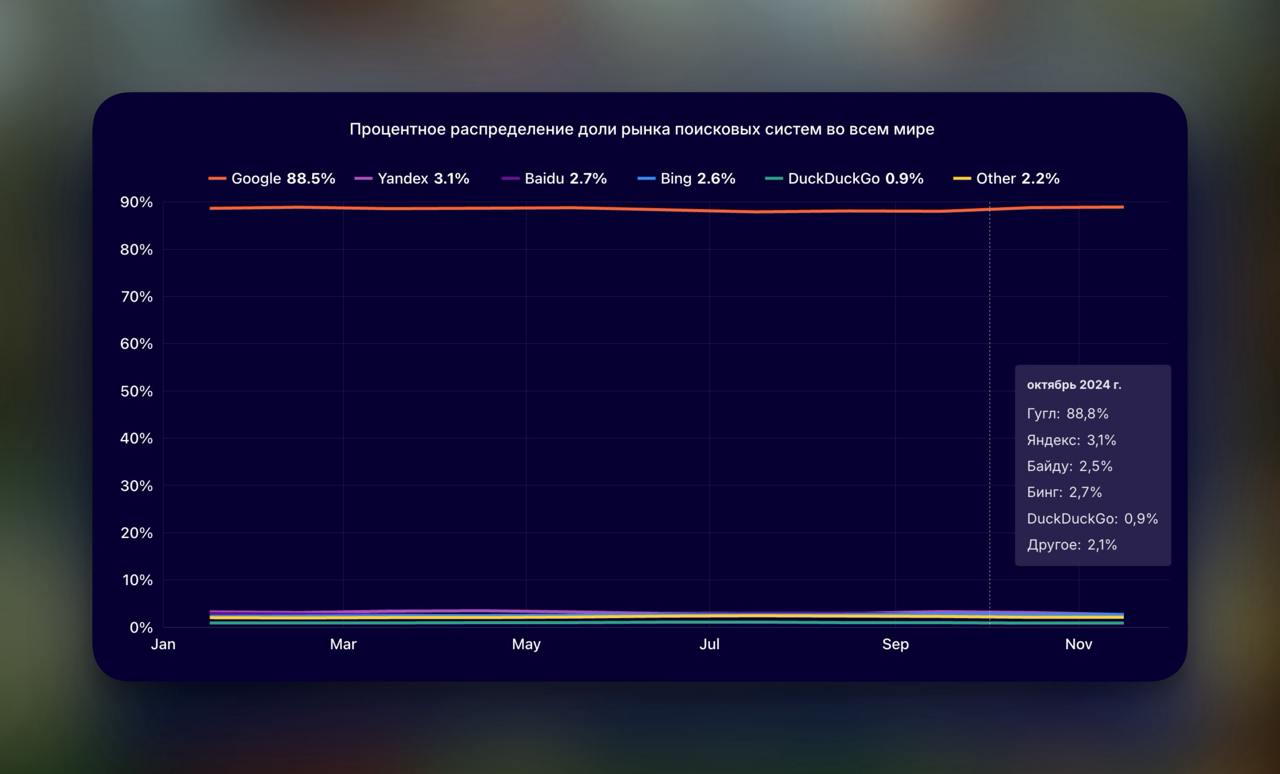Click tooltip row 'Гугл: 88,8%'

(1068, 414)
